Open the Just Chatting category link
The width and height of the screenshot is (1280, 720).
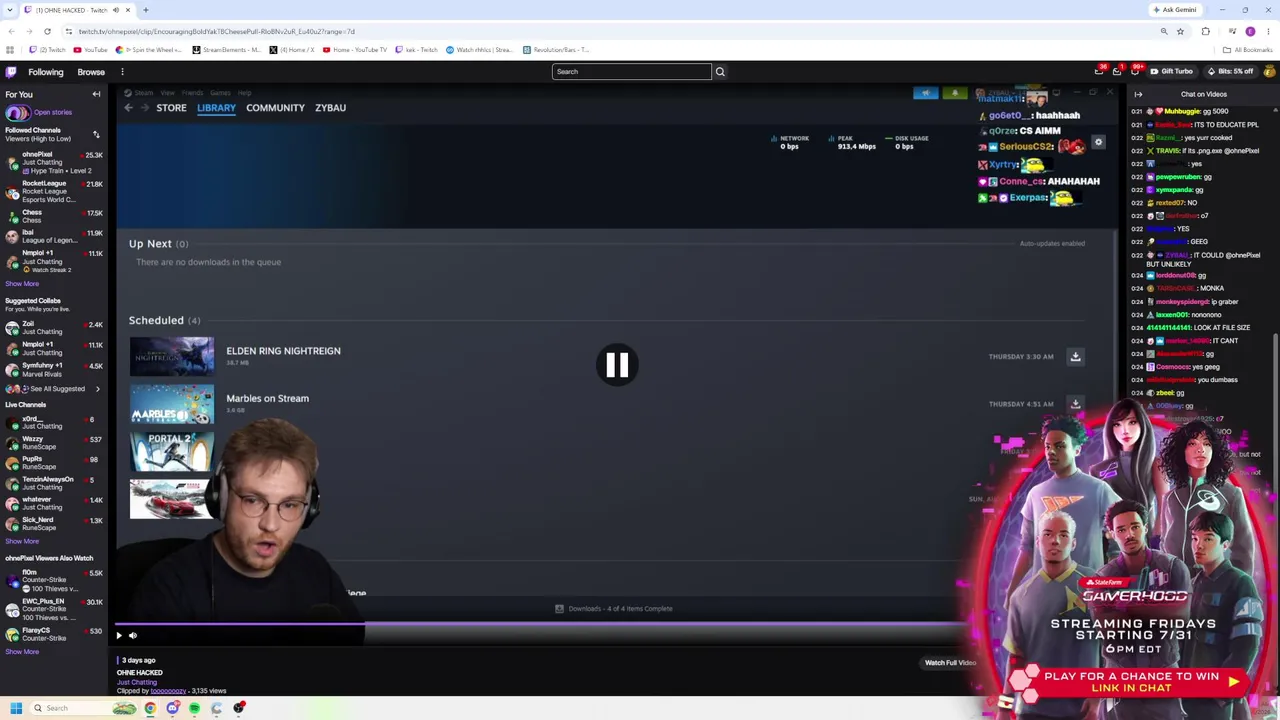point(137,682)
